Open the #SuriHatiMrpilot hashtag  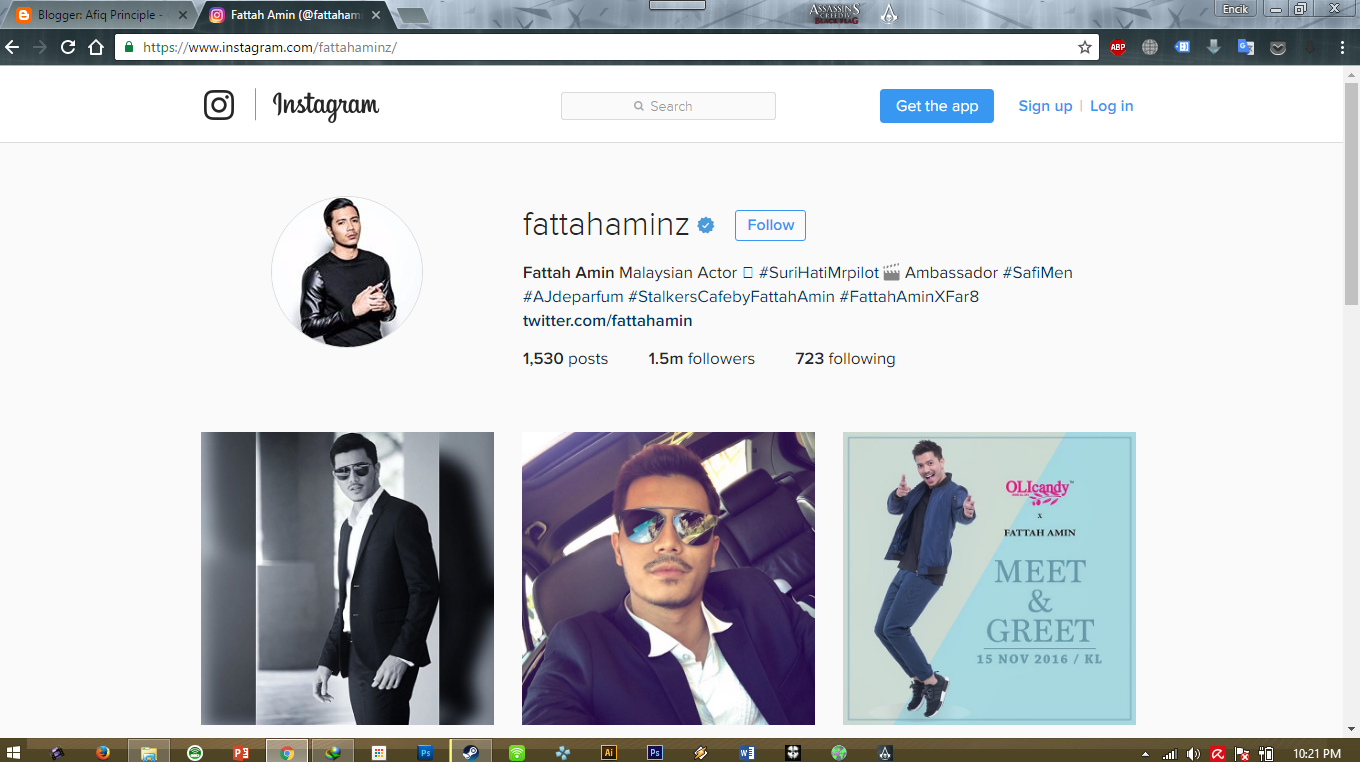819,272
